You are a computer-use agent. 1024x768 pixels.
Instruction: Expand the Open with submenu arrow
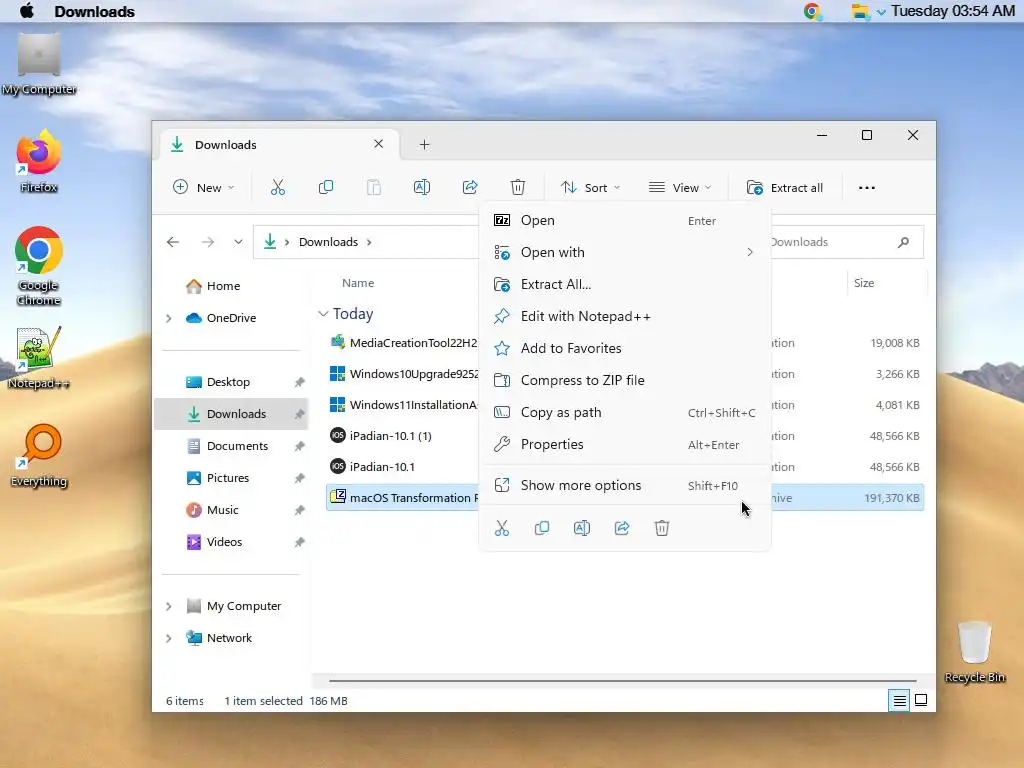pos(750,252)
